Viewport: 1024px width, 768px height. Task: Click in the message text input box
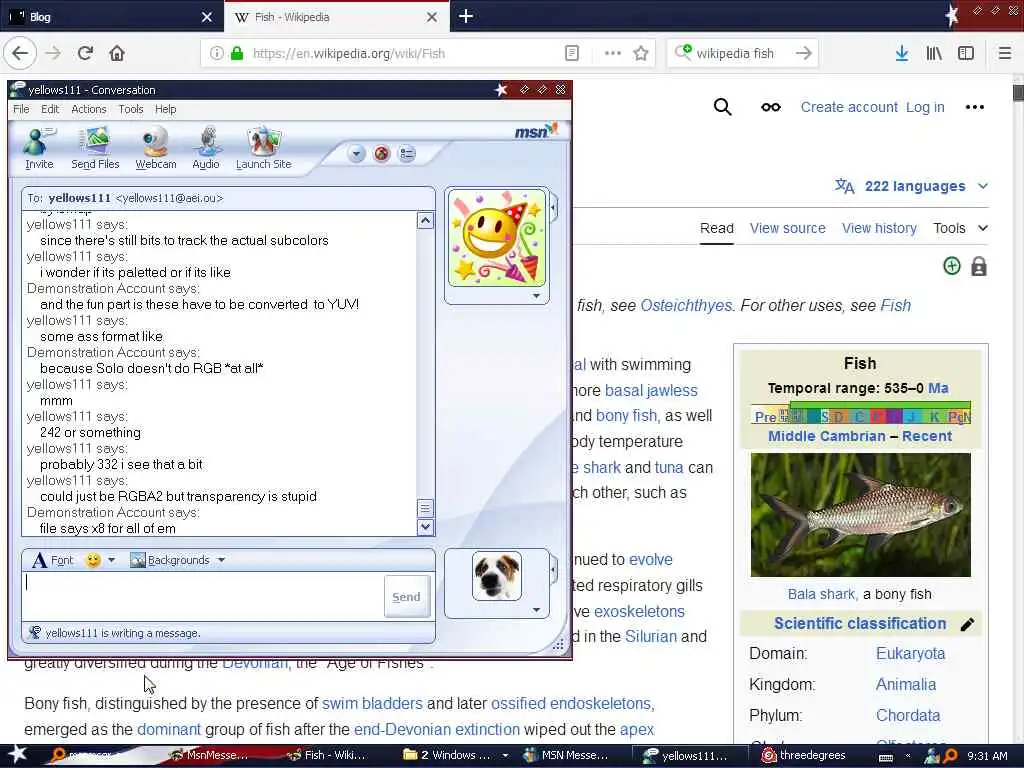click(202, 596)
